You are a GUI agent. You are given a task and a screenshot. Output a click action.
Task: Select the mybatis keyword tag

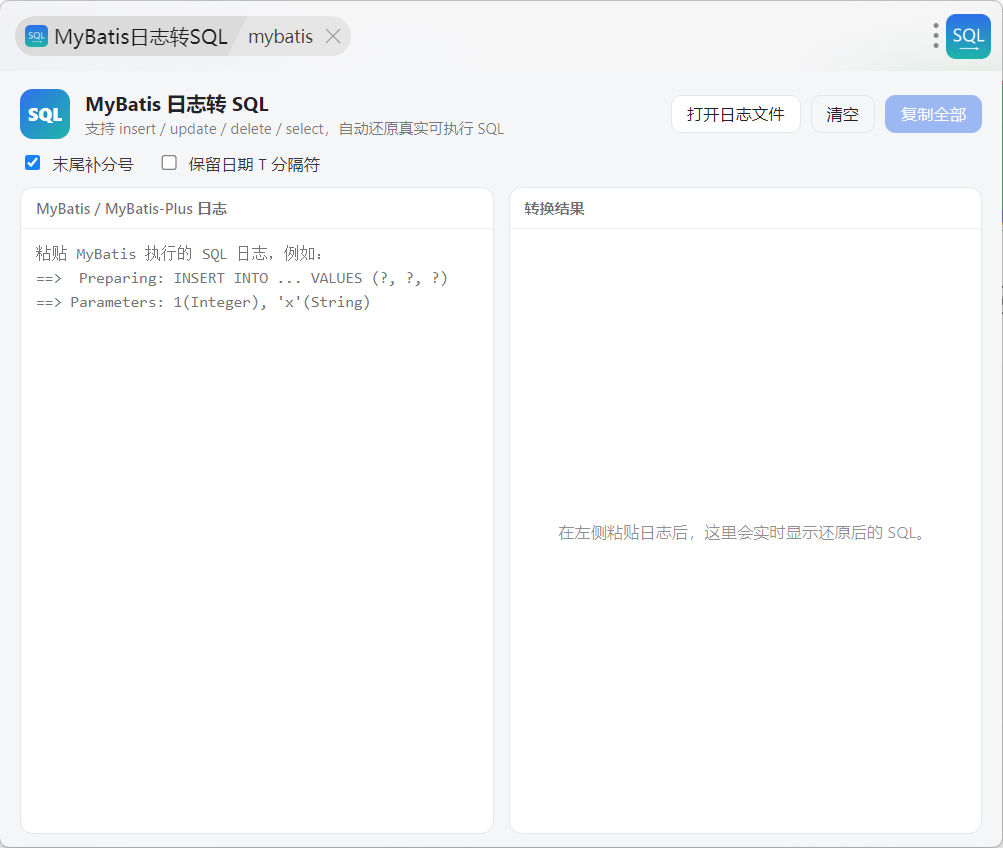point(280,36)
